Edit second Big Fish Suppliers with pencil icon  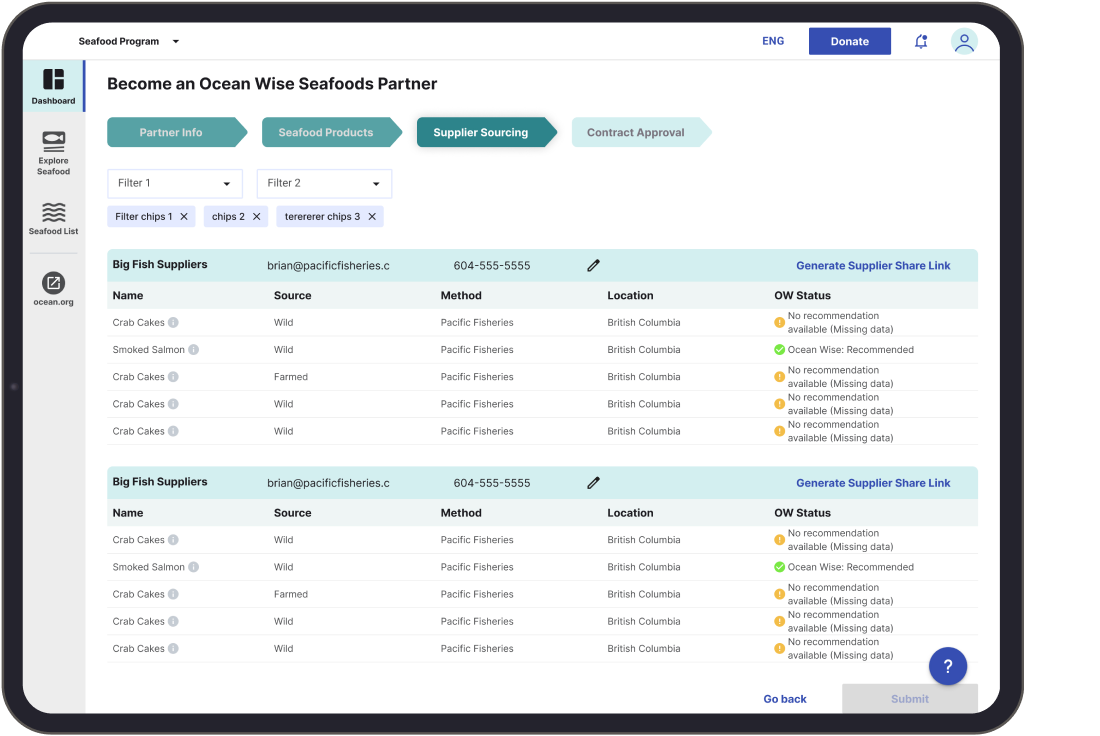pos(593,483)
